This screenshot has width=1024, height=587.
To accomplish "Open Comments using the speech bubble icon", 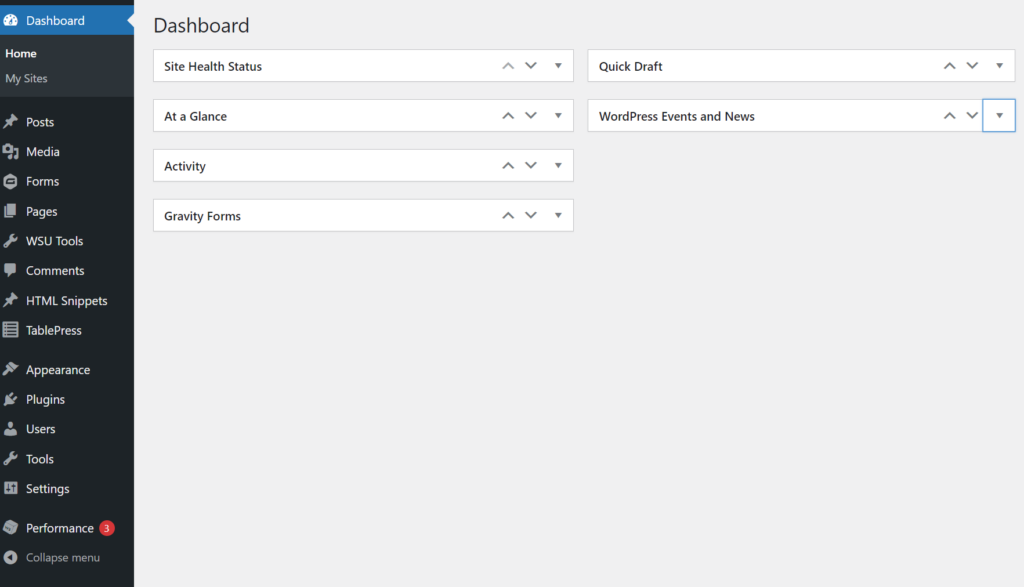I will [x=14, y=270].
